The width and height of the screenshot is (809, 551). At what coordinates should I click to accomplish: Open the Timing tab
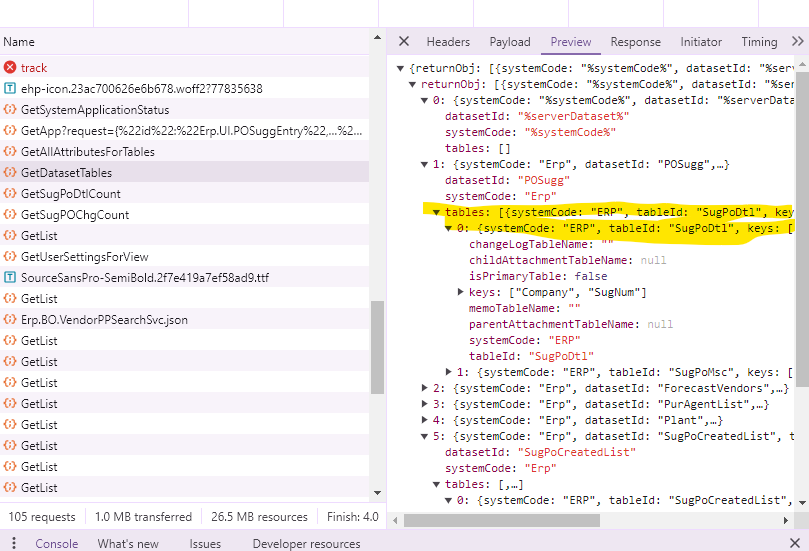point(759,42)
